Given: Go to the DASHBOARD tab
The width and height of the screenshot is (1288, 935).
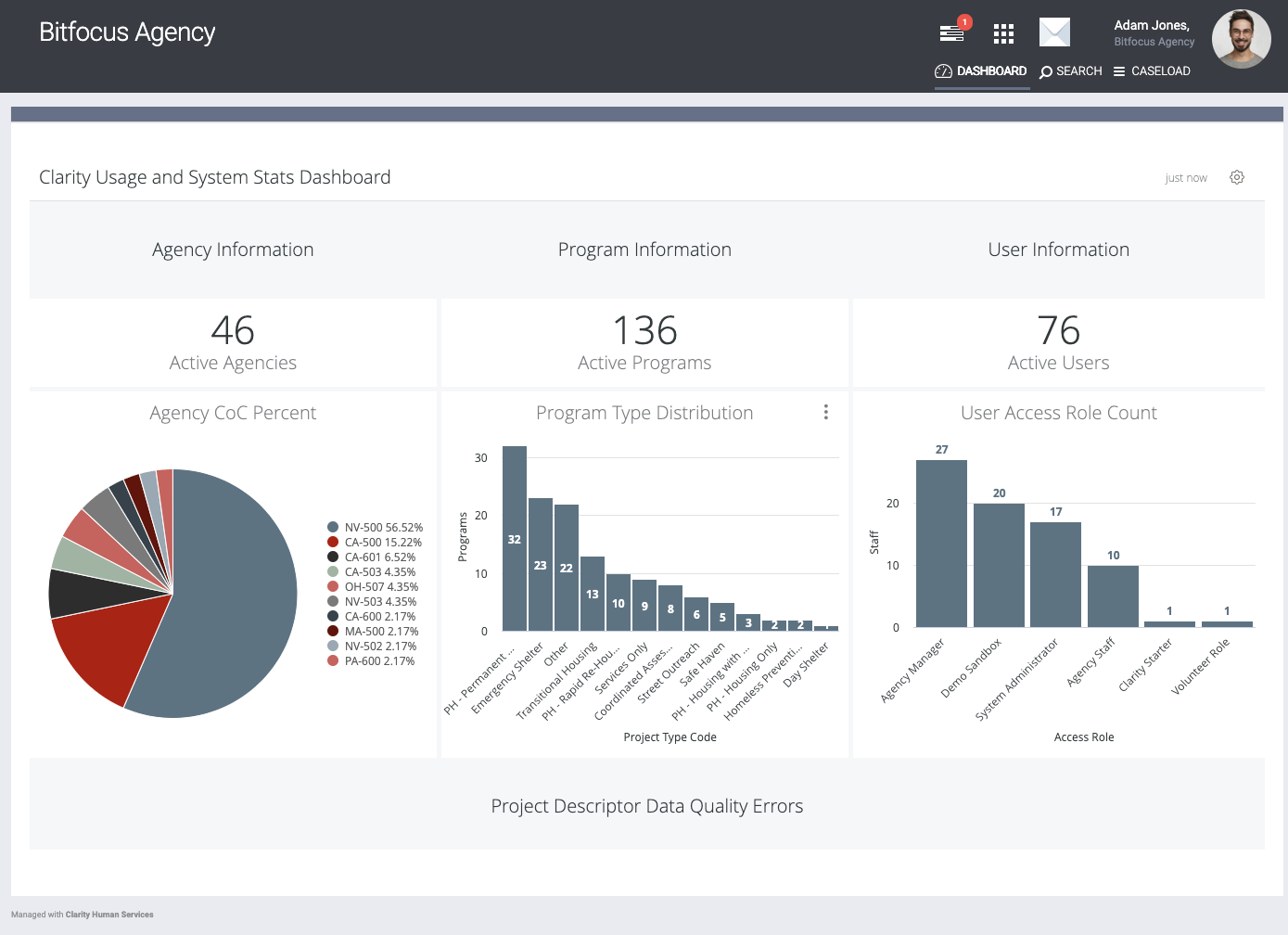Looking at the screenshot, I should pos(981,71).
